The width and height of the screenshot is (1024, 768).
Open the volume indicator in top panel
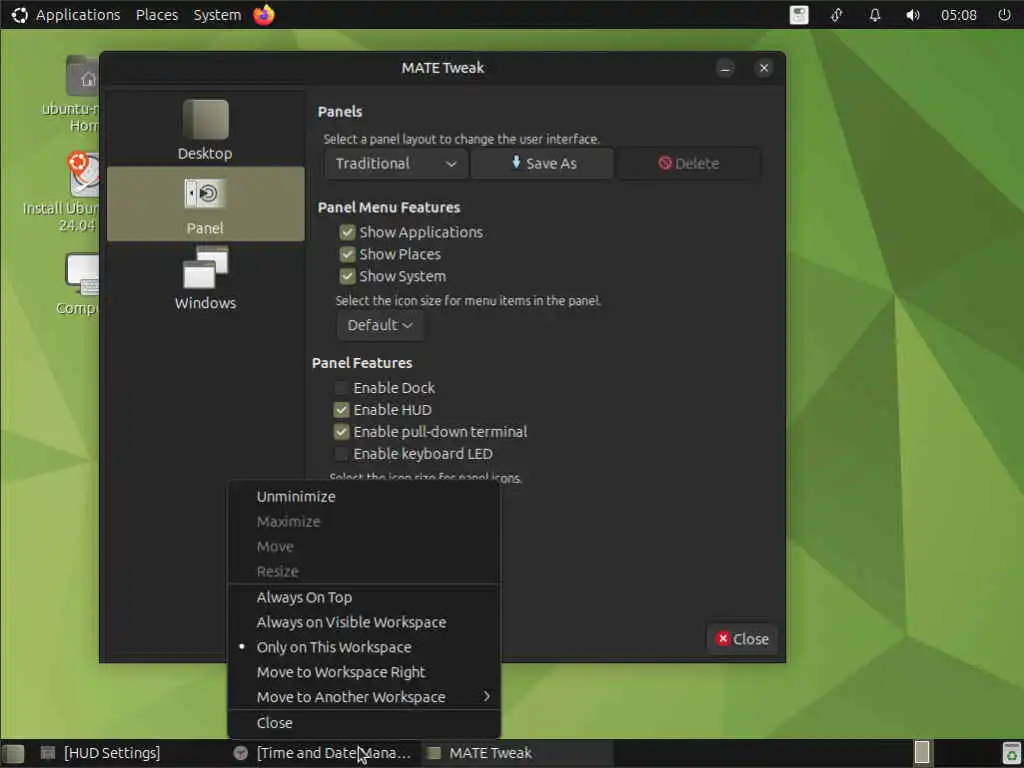coord(913,15)
